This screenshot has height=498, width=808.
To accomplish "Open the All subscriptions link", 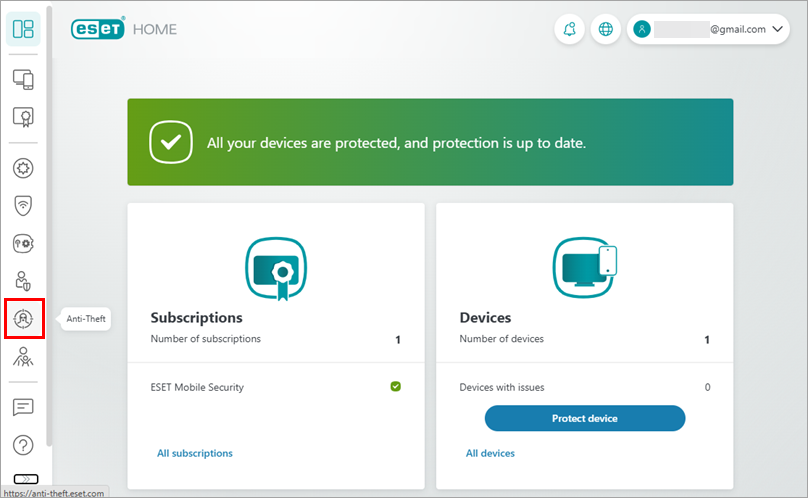I will pyautogui.click(x=195, y=453).
